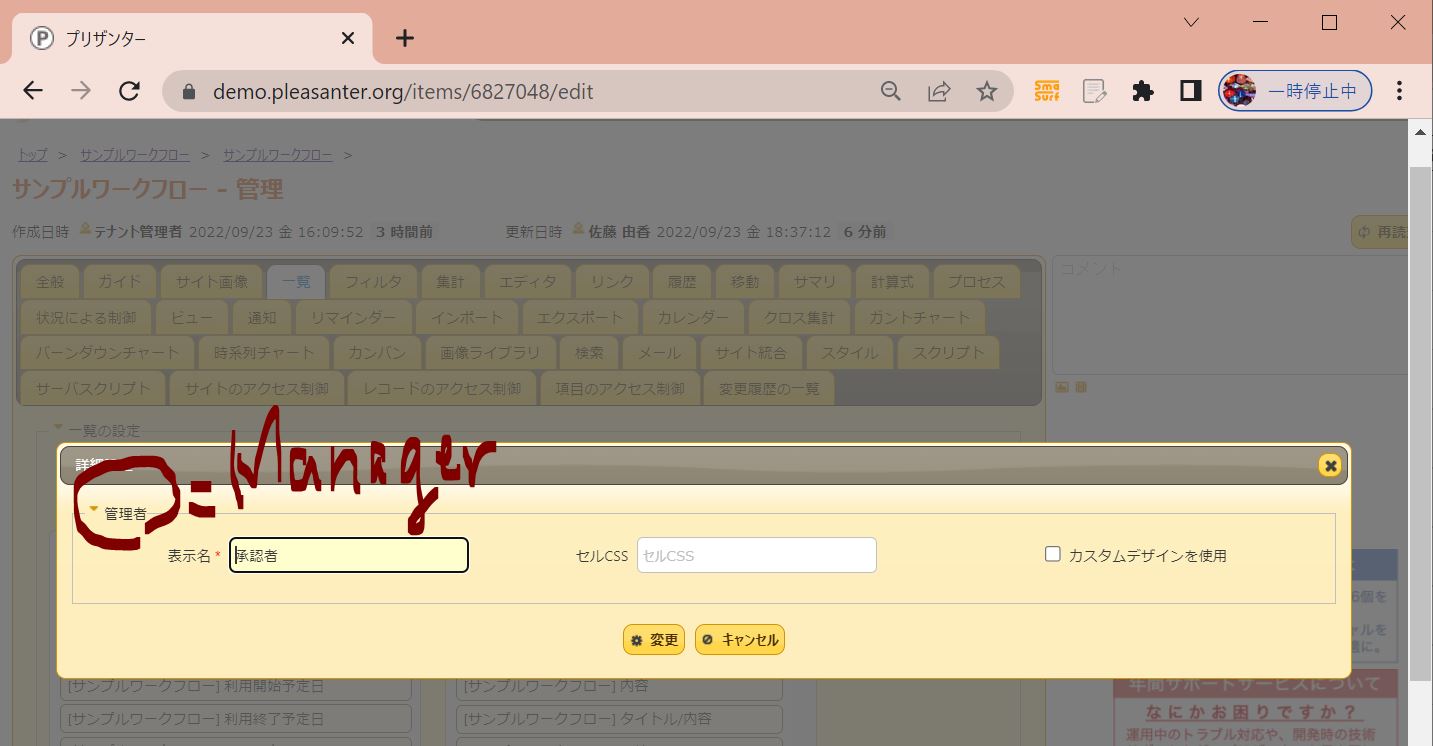This screenshot has width=1433, height=746.
Task: Open the Chrome three-dot menu
Action: pyautogui.click(x=1399, y=92)
